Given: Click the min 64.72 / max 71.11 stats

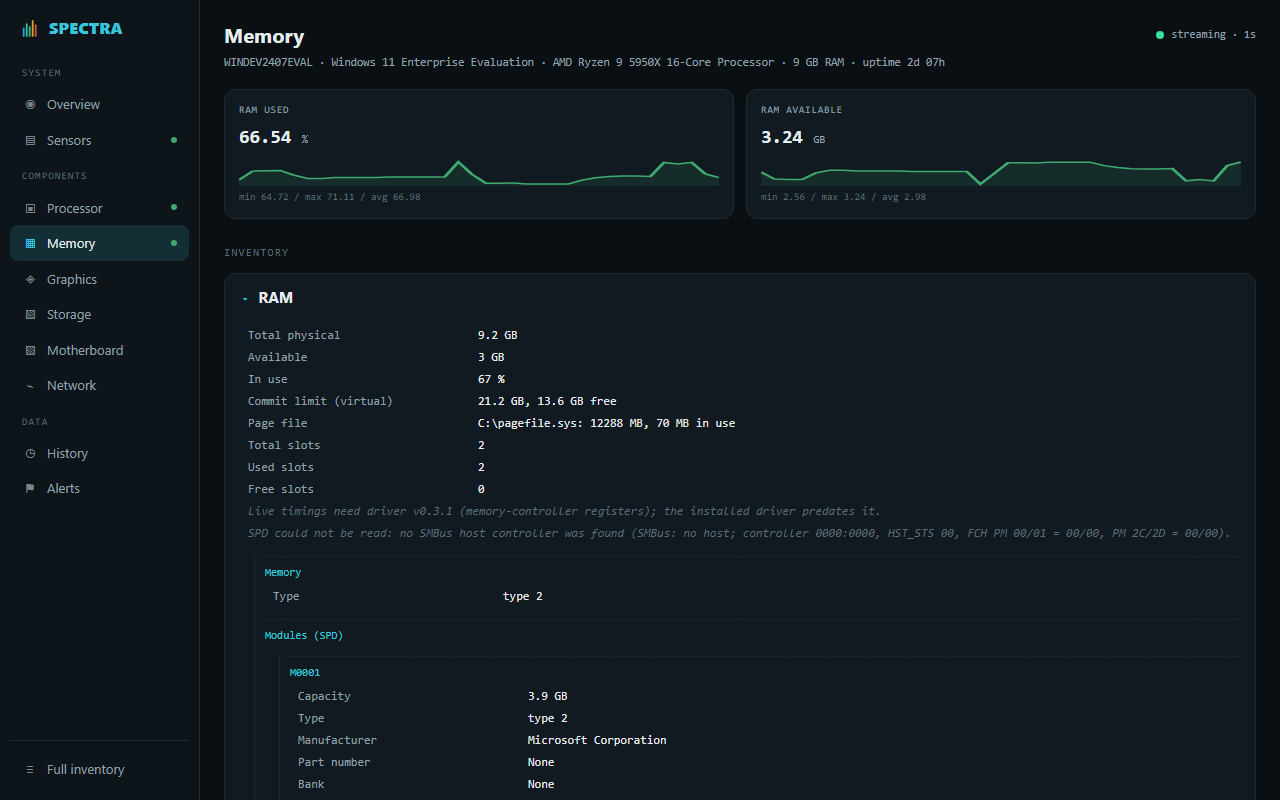Looking at the screenshot, I should (329, 197).
